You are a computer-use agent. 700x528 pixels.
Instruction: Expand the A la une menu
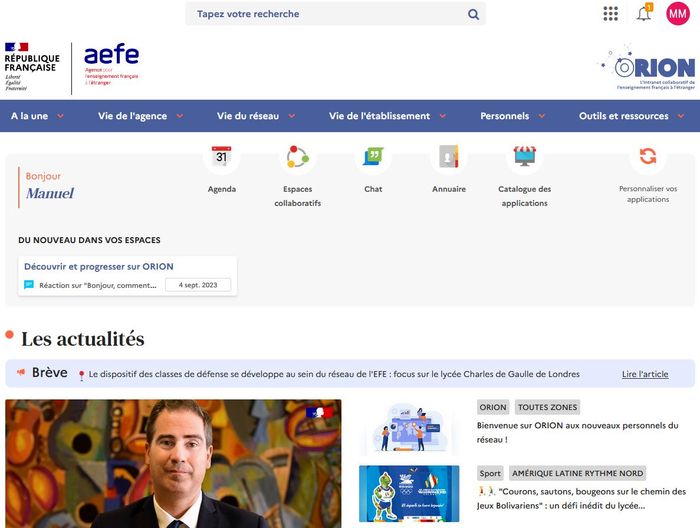pos(38,116)
